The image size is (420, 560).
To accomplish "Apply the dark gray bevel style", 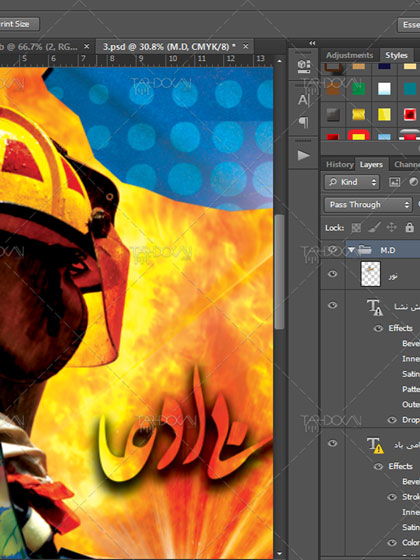I will click(333, 115).
